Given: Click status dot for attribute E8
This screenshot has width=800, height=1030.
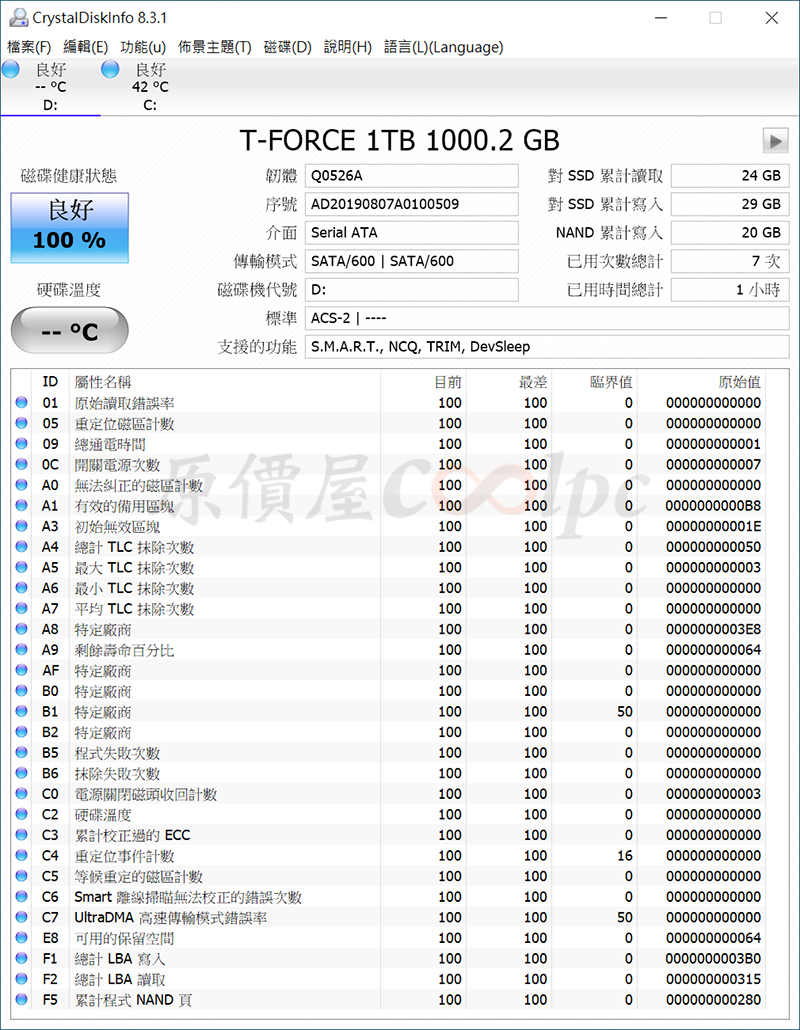Looking at the screenshot, I should coord(22,938).
